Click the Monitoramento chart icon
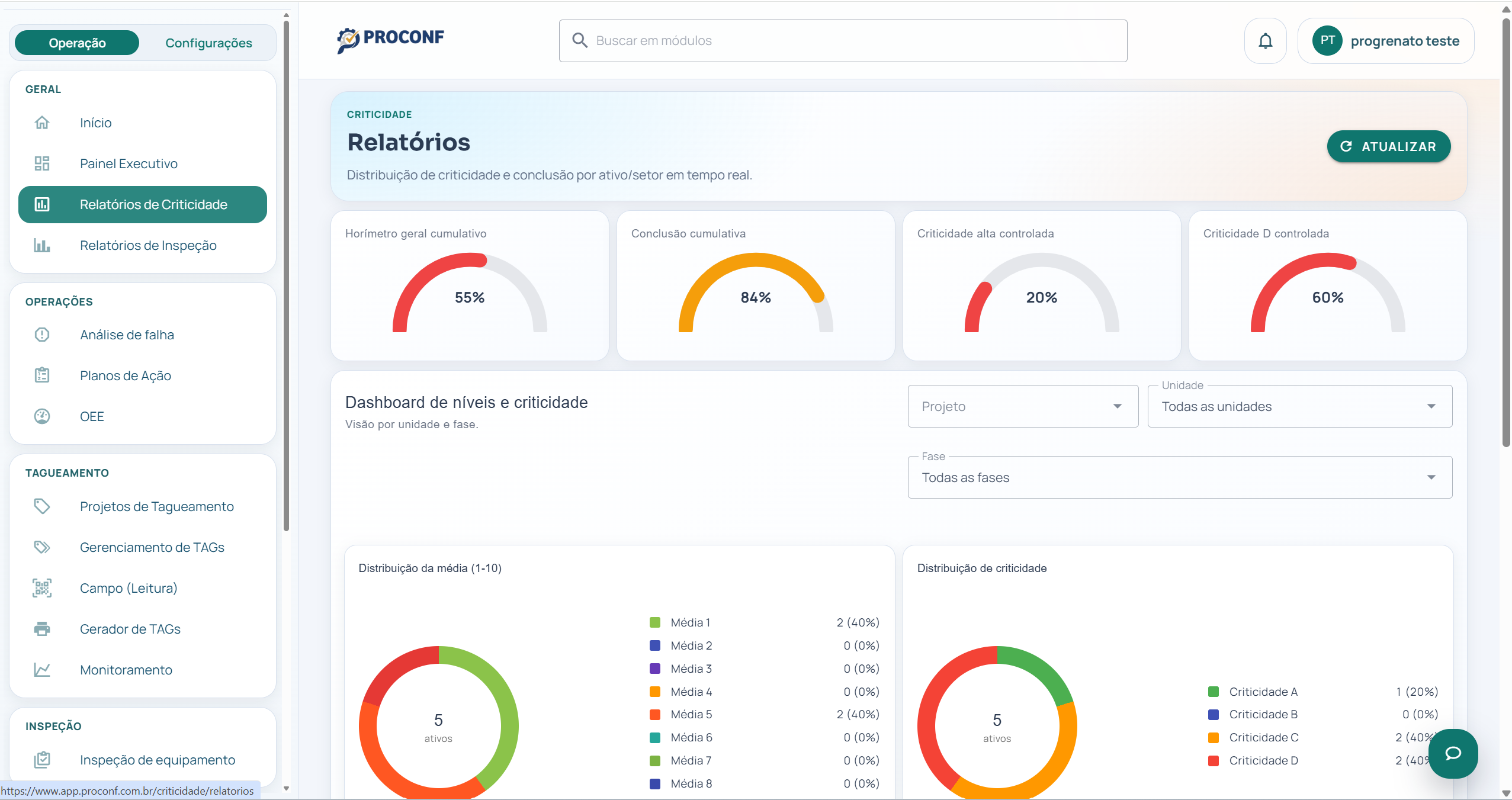 [x=42, y=670]
